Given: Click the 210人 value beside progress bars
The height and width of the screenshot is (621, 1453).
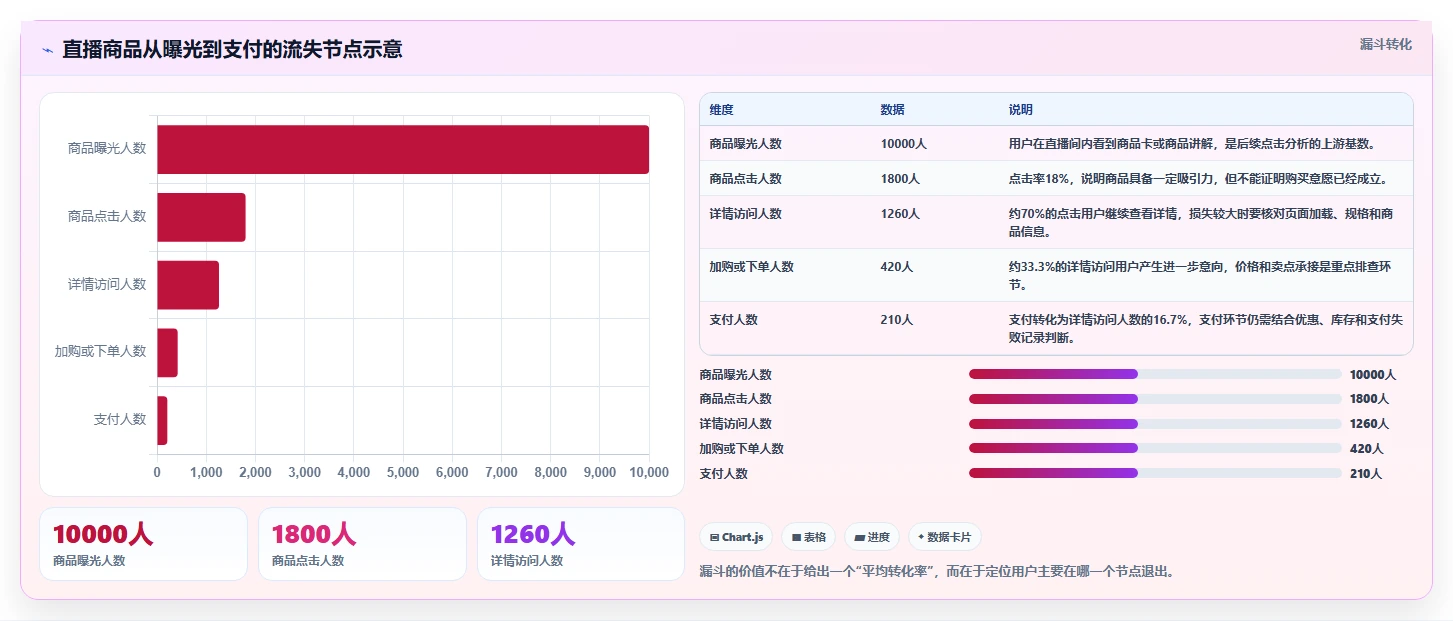Looking at the screenshot, I should [x=1366, y=473].
